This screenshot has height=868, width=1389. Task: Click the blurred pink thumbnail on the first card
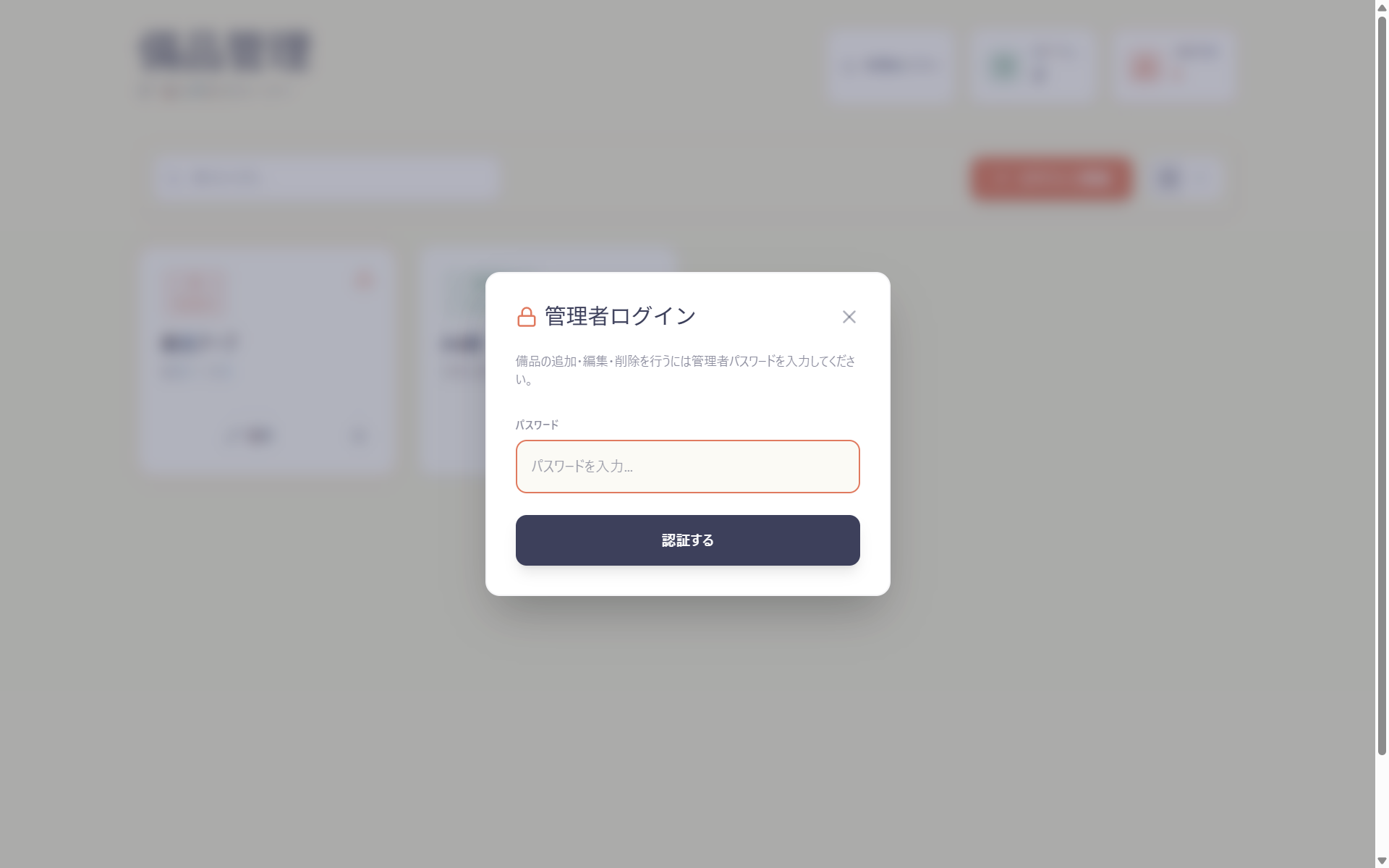(x=195, y=292)
